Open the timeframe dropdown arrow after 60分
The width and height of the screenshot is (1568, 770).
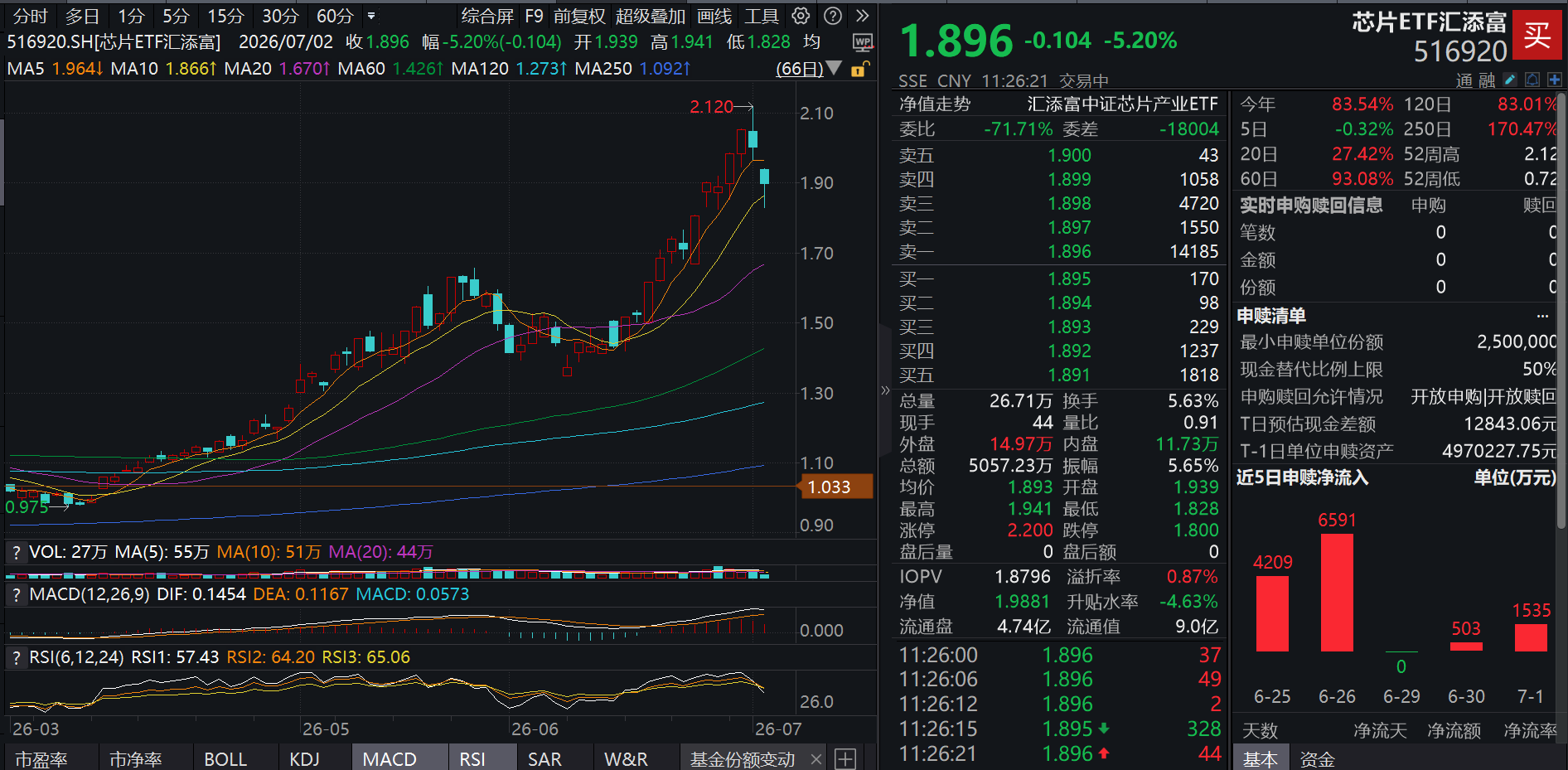click(x=371, y=16)
